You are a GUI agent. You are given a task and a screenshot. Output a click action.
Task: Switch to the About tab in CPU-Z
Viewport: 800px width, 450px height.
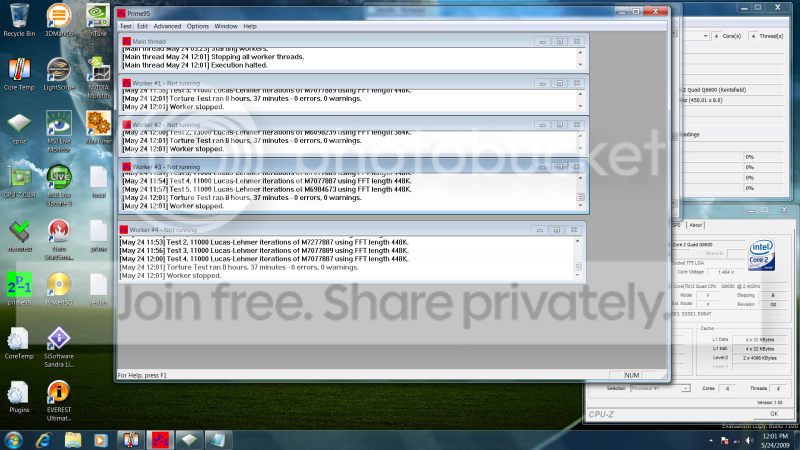pos(695,225)
